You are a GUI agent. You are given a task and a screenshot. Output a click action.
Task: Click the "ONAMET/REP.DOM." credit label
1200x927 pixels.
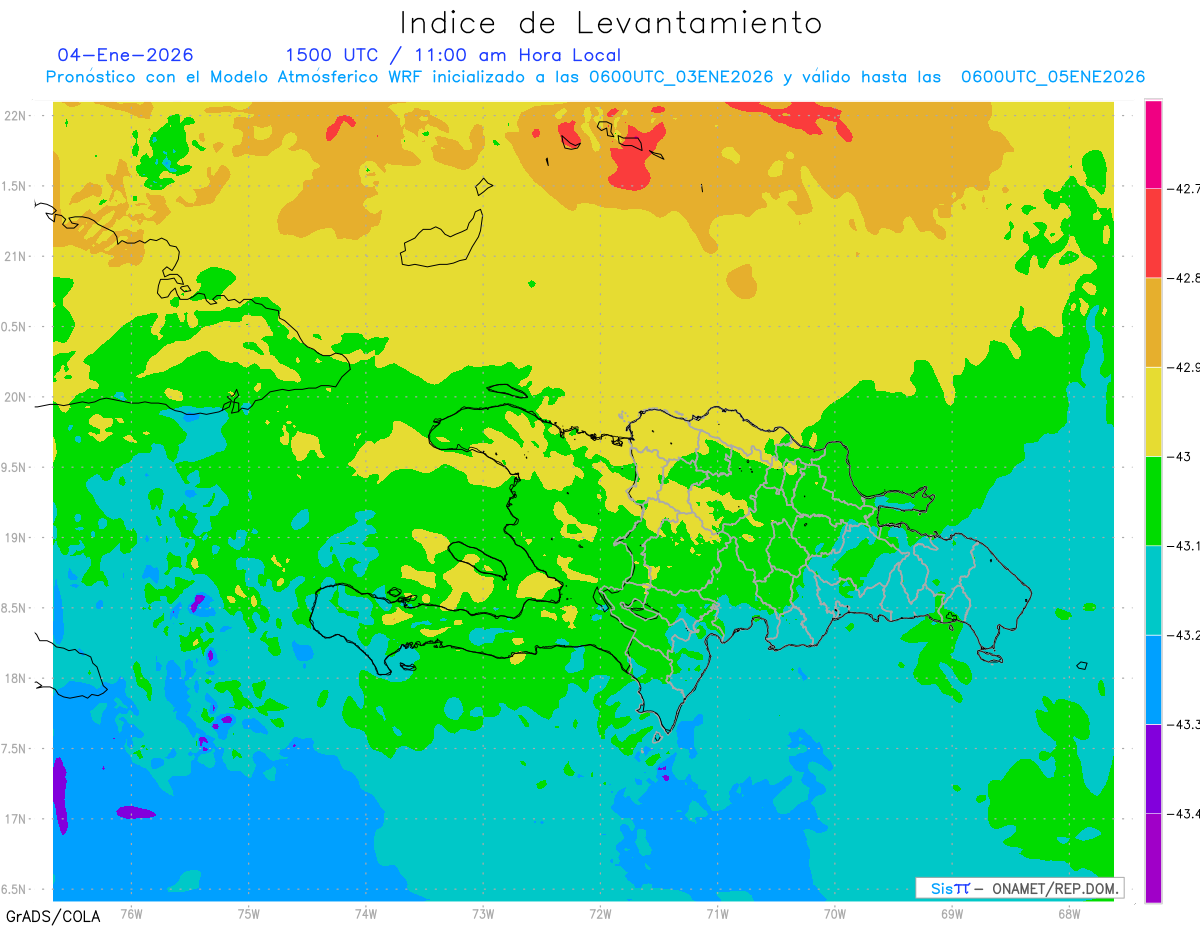pyautogui.click(x=1056, y=888)
